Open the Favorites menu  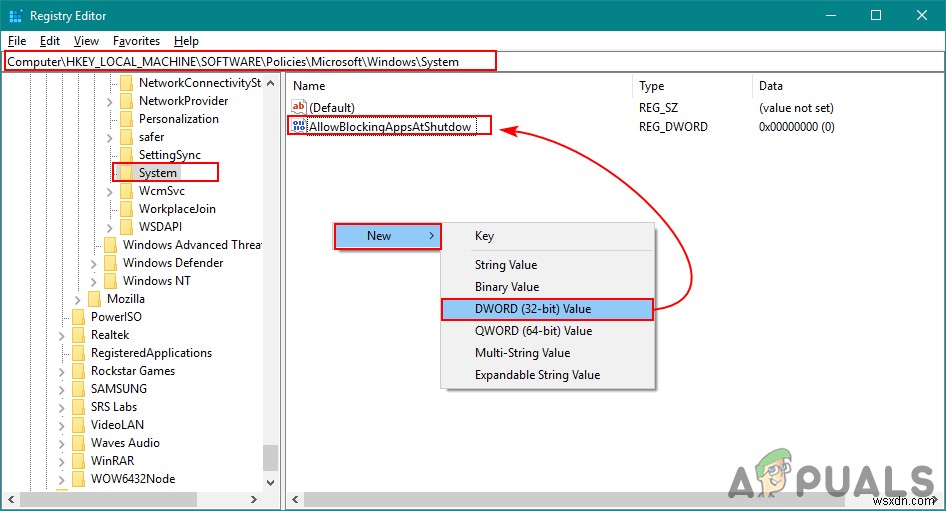(136, 40)
